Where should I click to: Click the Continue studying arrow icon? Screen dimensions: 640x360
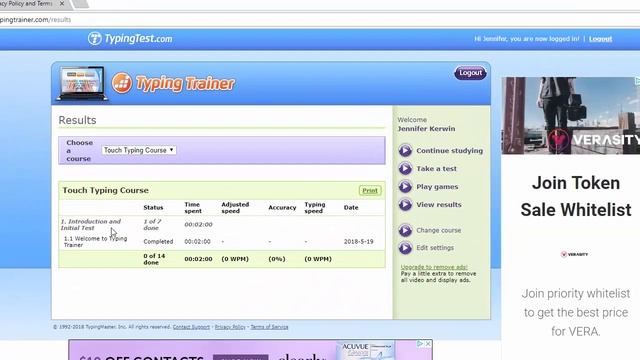tap(405, 151)
